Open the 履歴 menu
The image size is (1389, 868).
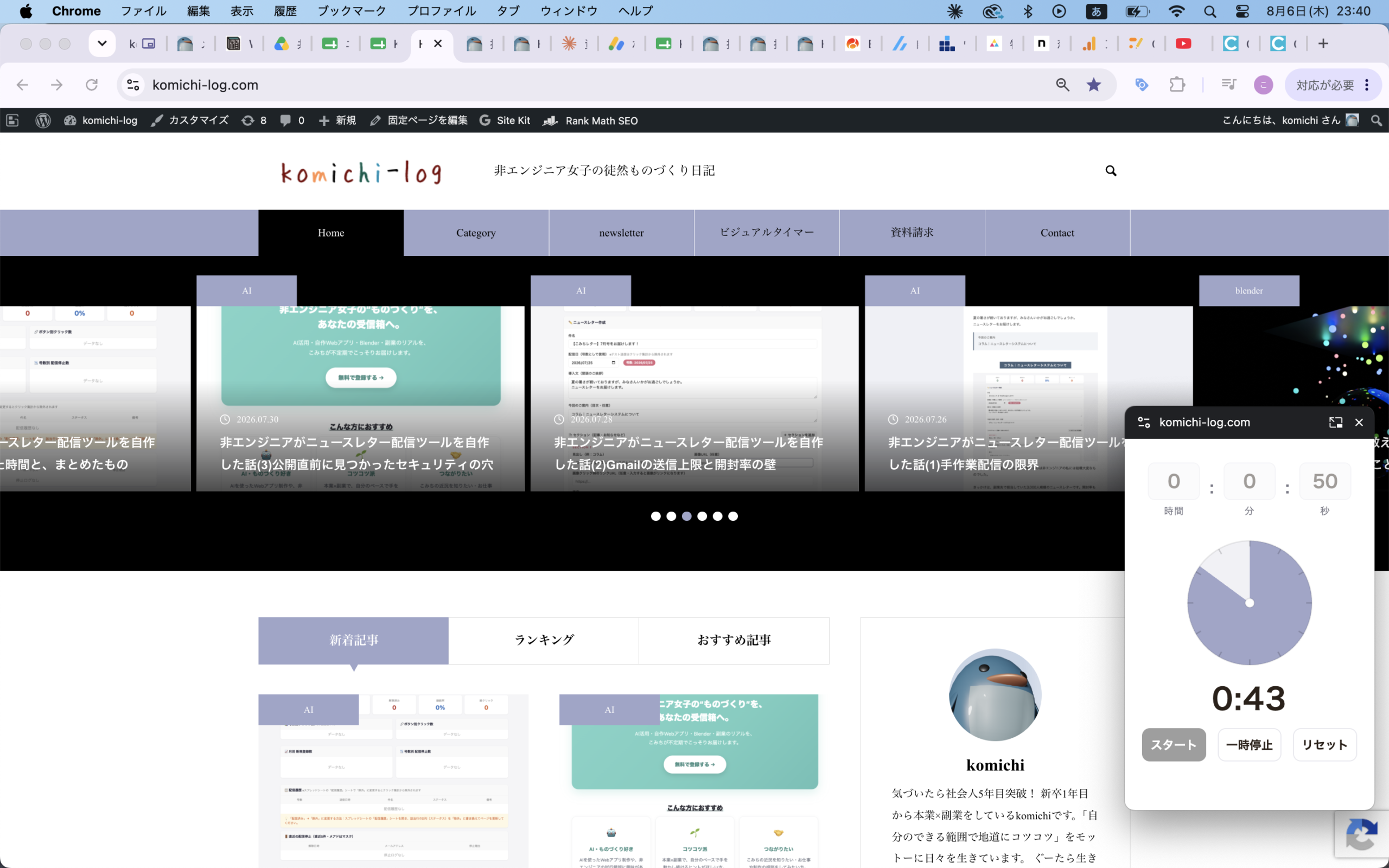pos(285,11)
